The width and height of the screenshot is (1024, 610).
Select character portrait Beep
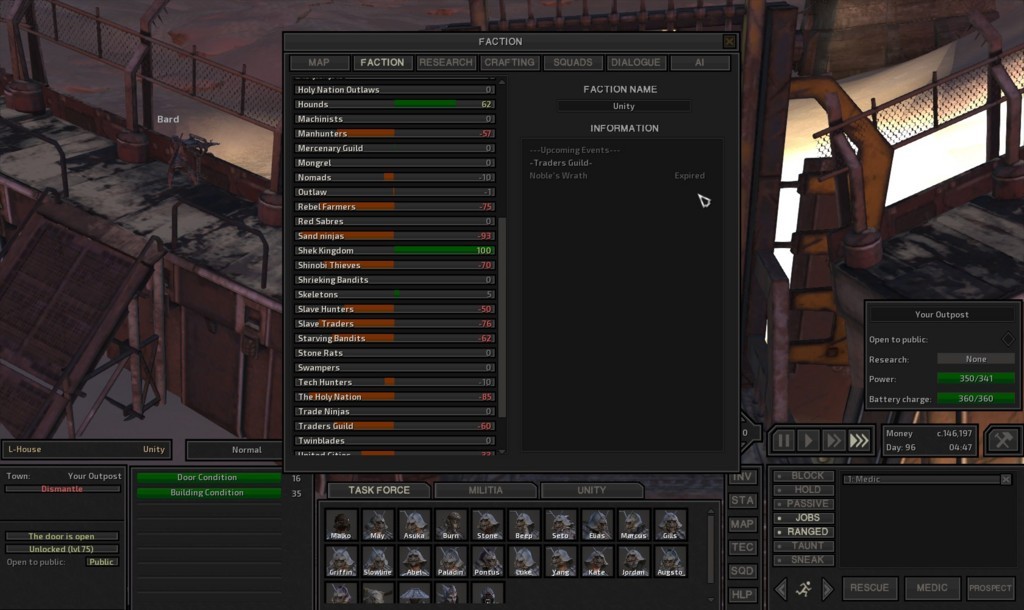524,525
